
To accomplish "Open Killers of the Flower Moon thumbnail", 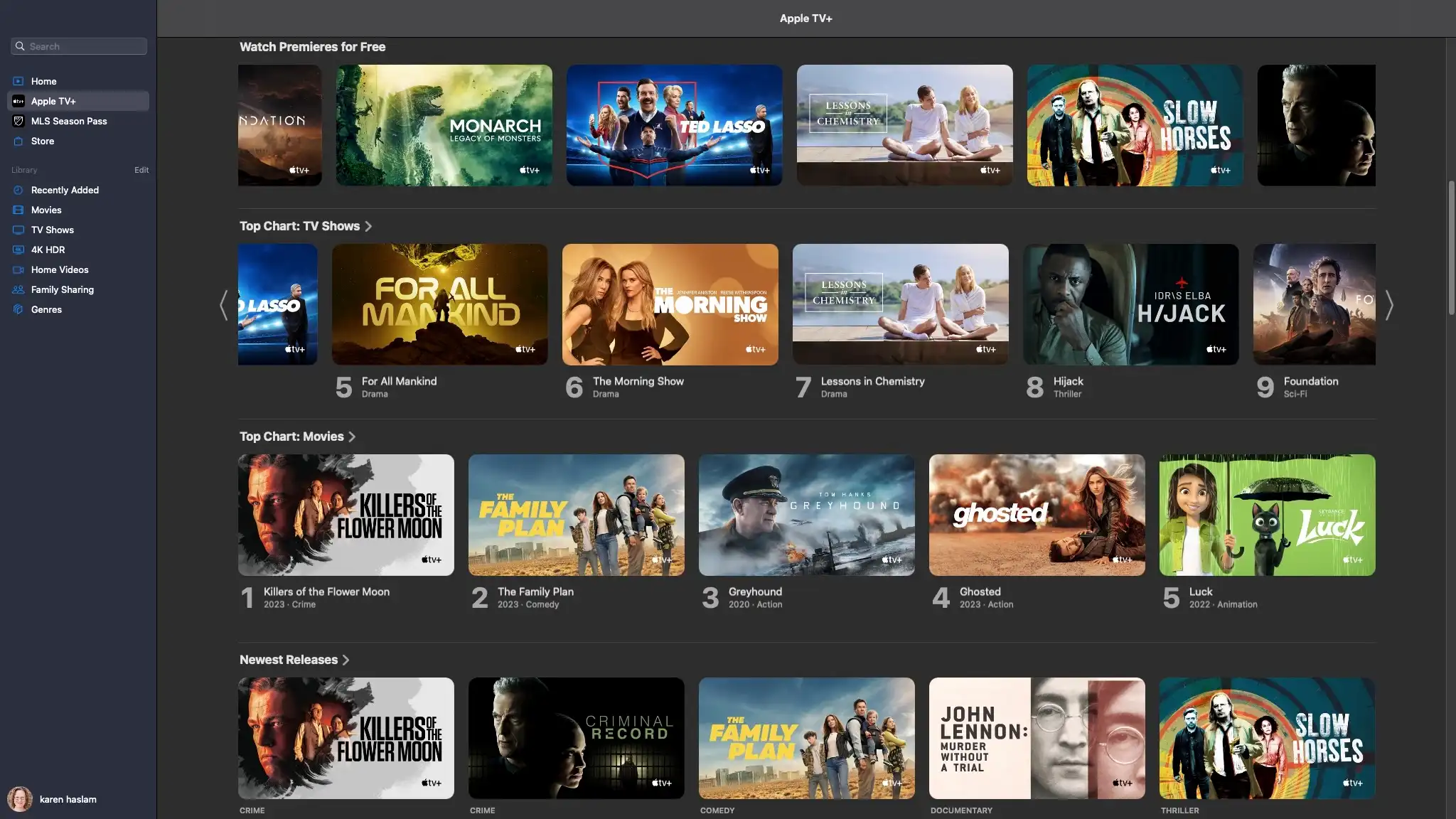I will (x=346, y=515).
